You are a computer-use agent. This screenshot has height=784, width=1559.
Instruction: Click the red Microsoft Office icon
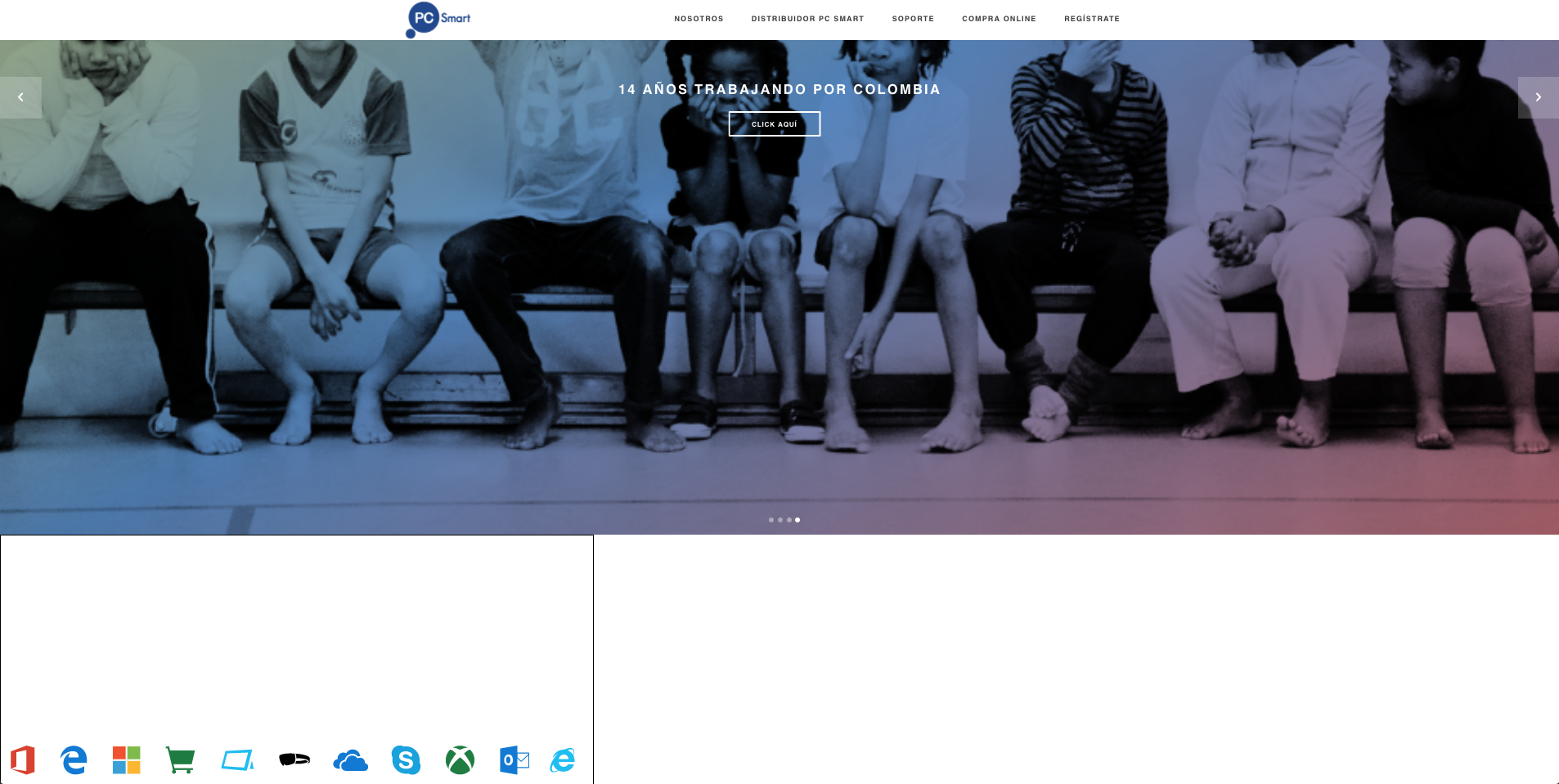point(23,760)
